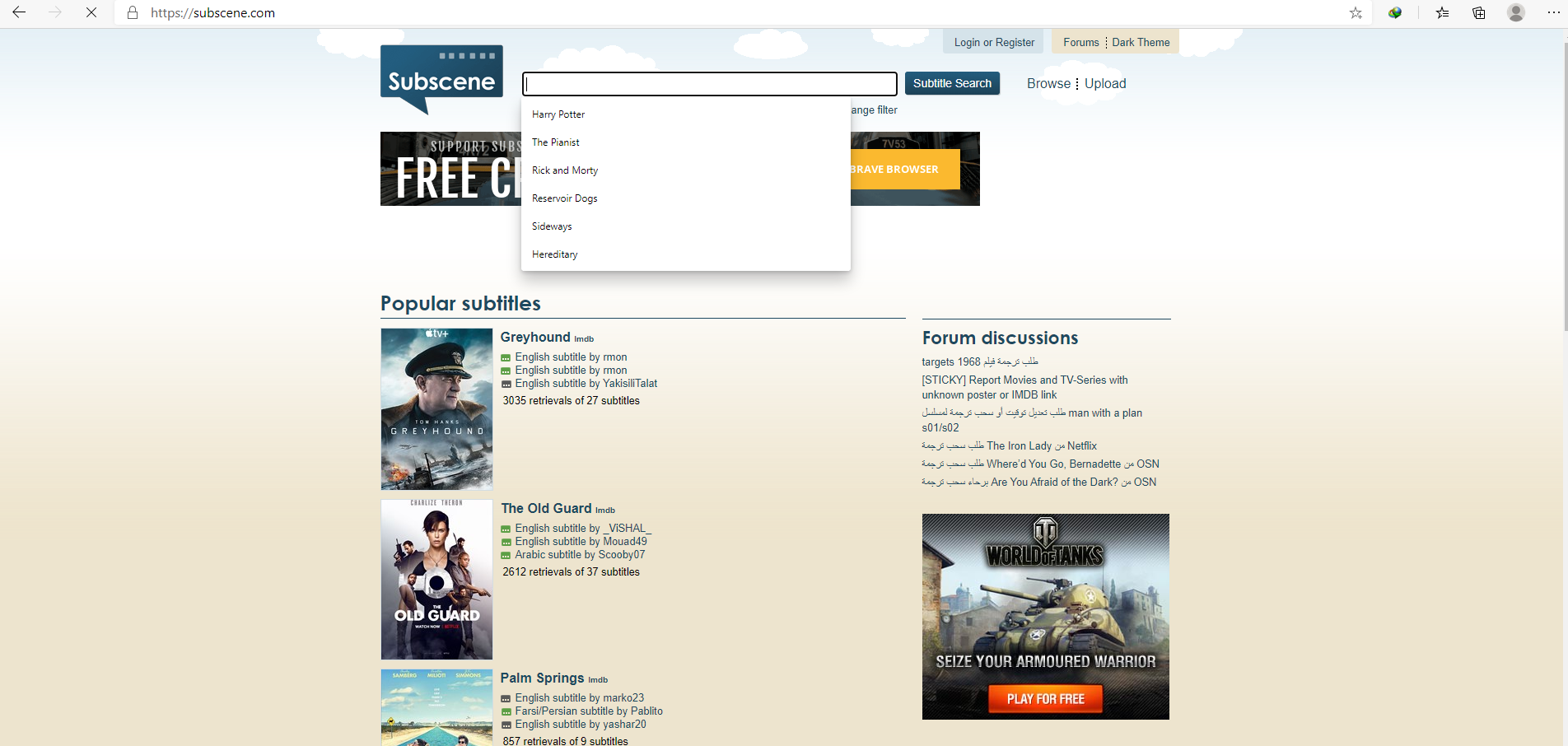This screenshot has height=746, width=1568.
Task: Click the page vertical scrollbar
Action: pyautogui.click(x=1564, y=185)
